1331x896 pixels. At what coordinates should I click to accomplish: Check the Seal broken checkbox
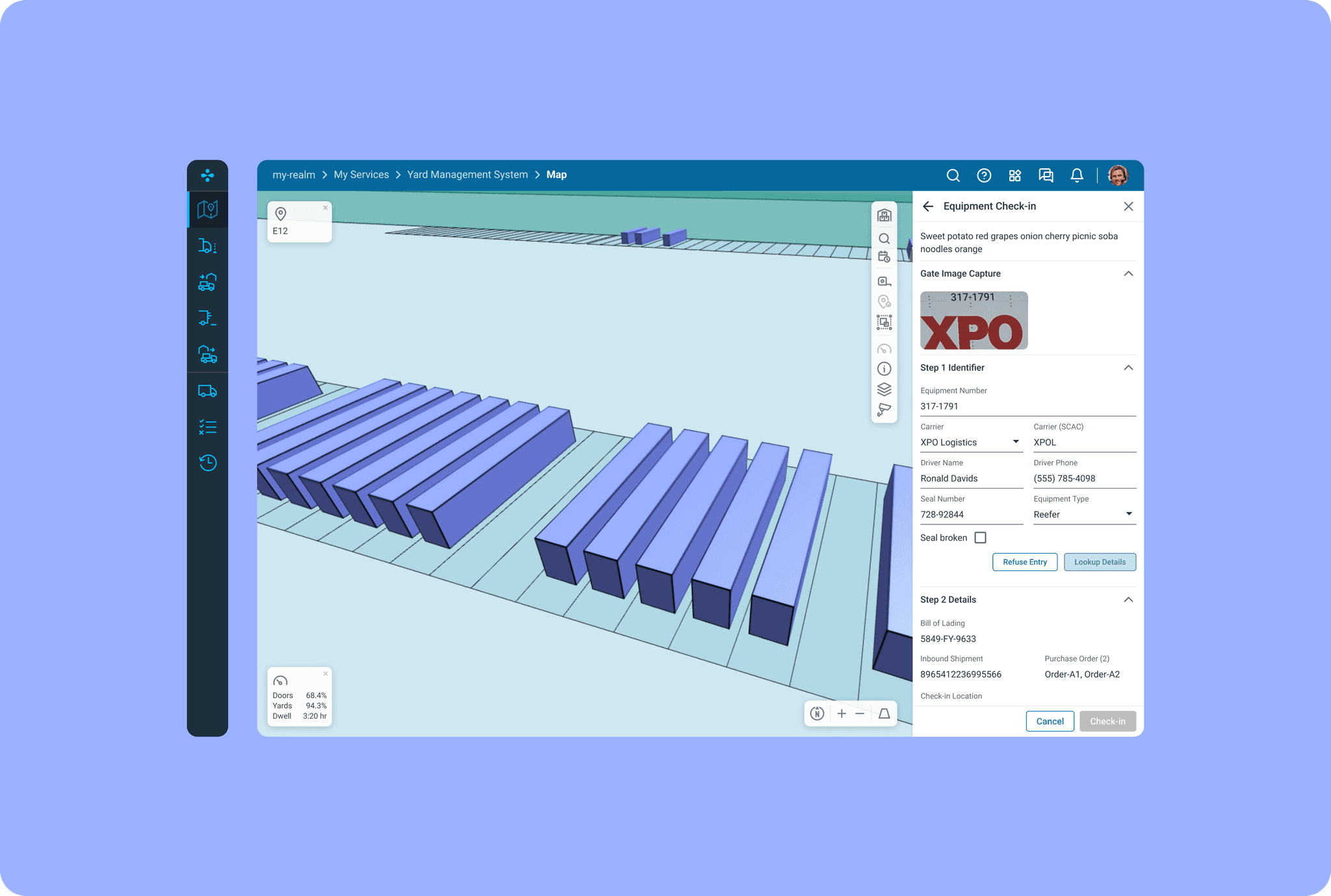point(980,537)
